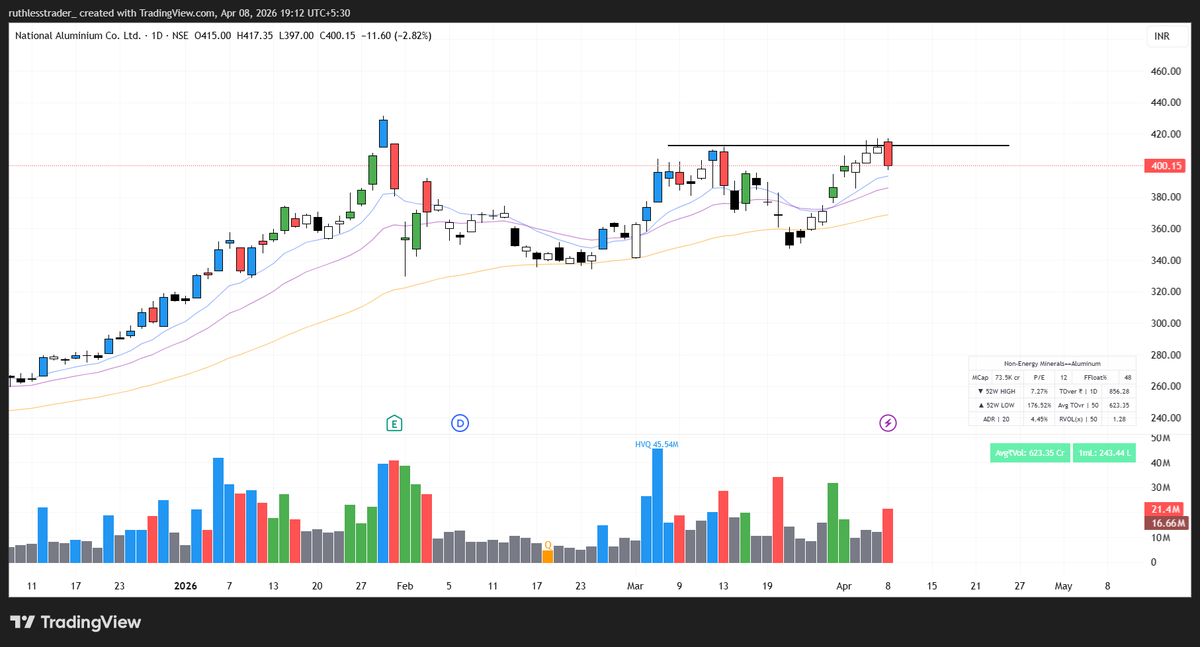The height and width of the screenshot is (647, 1200).
Task: Click the blue "D" dividend marker icon
Action: click(460, 423)
